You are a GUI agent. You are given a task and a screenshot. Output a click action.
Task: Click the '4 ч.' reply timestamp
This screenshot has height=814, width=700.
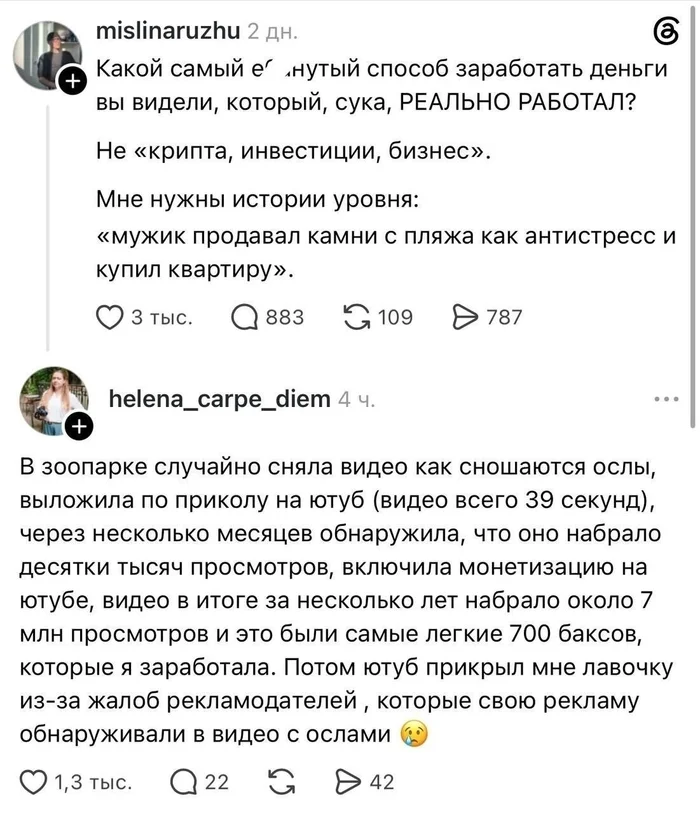(356, 400)
